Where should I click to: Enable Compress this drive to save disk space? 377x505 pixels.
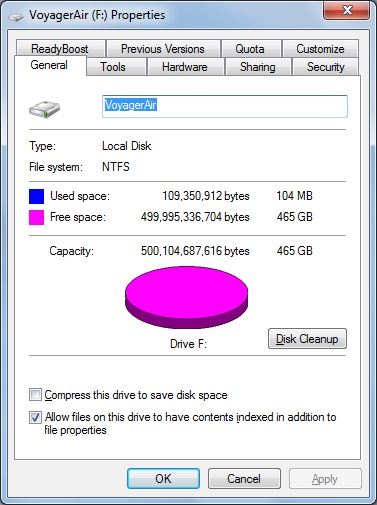click(x=35, y=395)
